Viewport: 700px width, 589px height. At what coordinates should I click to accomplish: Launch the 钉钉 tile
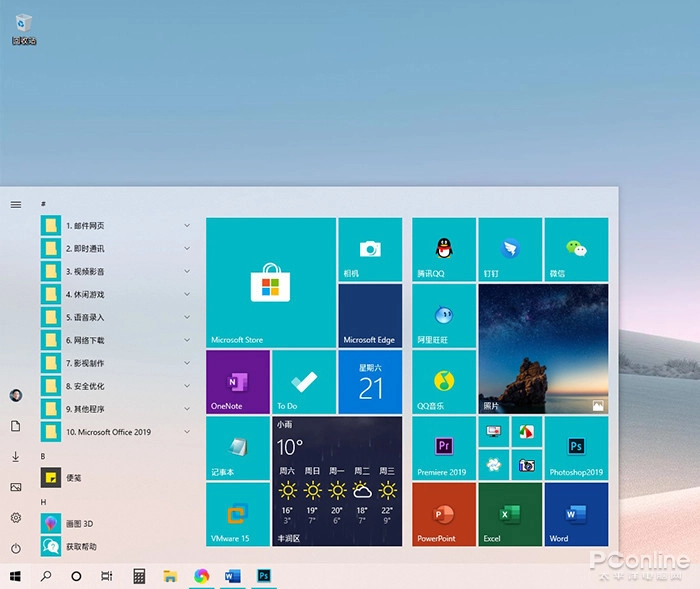pyautogui.click(x=510, y=250)
